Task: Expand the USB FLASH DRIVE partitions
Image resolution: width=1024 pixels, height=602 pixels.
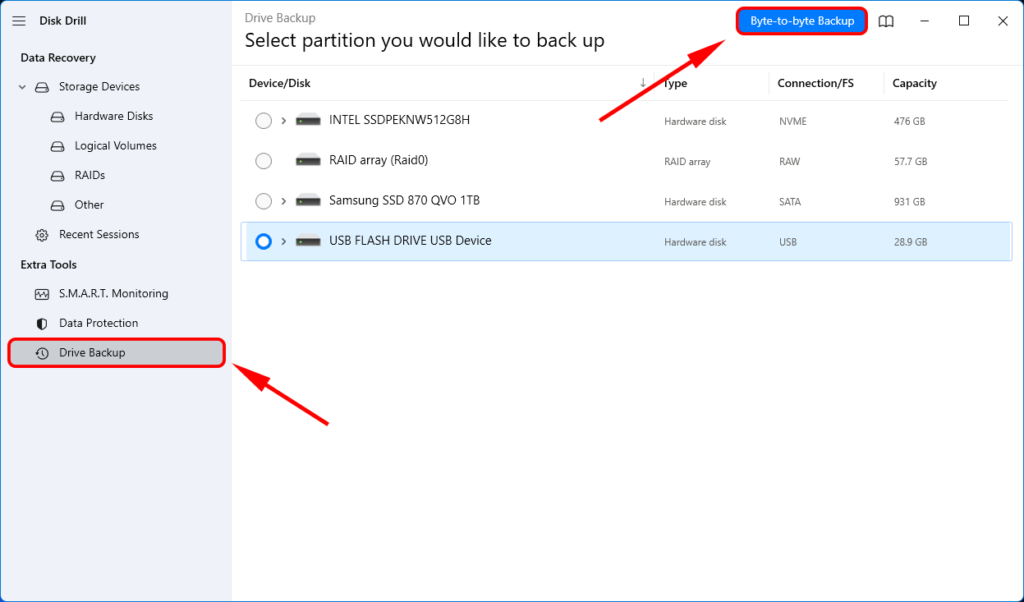Action: 284,241
